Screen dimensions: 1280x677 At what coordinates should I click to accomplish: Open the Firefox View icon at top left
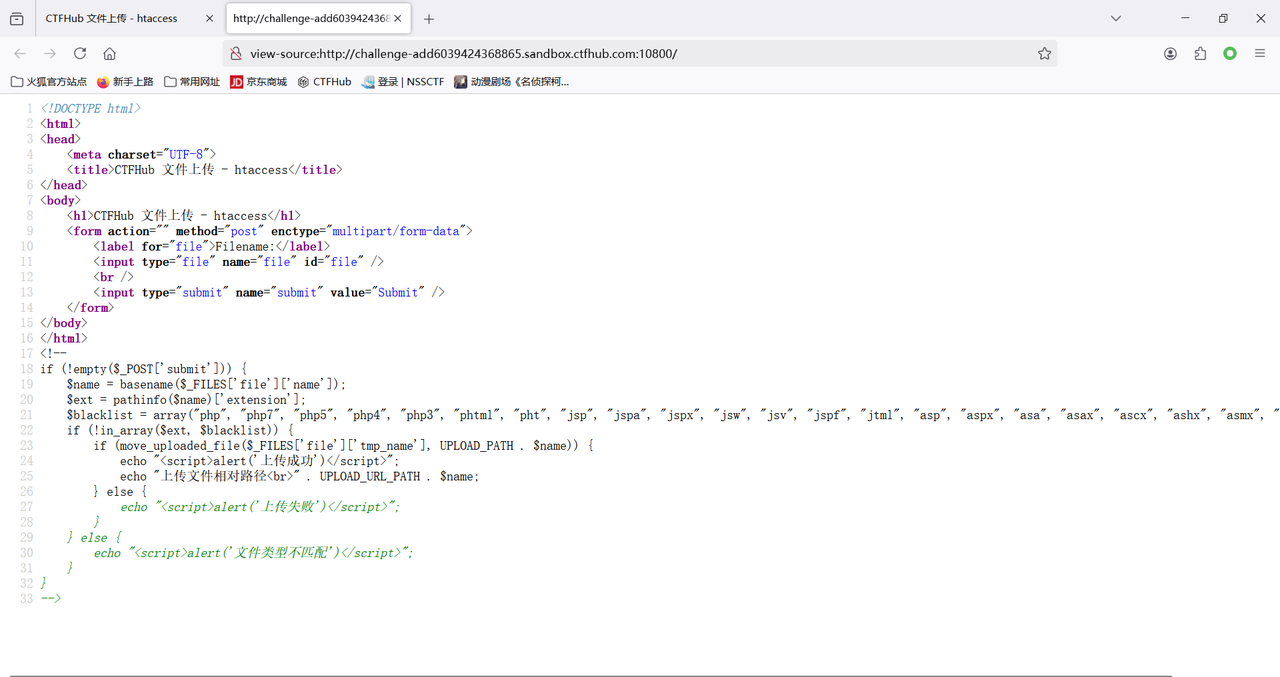pos(17,19)
